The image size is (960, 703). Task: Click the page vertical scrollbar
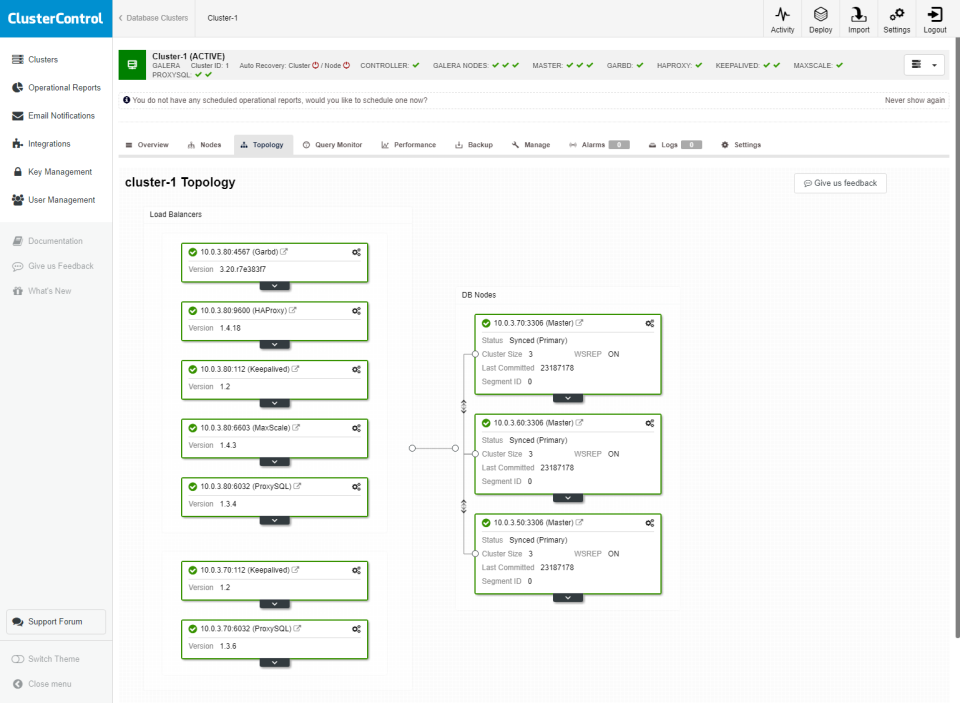pos(957,337)
